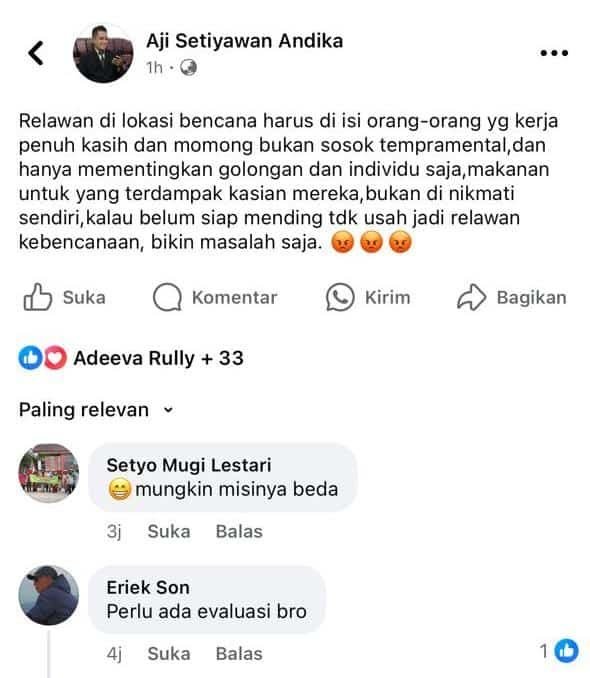This screenshot has height=678, width=590.
Task: Open Aji Setiyawan Andika's profile picture
Action: 103,53
